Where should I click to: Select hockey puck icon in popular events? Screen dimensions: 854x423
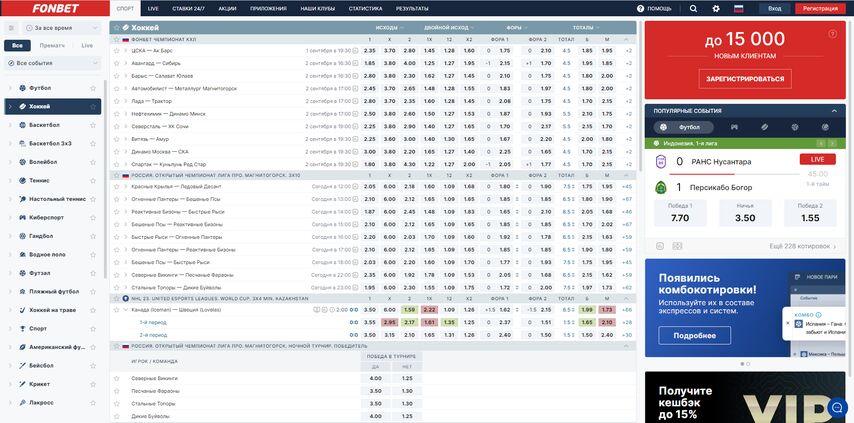[x=765, y=127]
